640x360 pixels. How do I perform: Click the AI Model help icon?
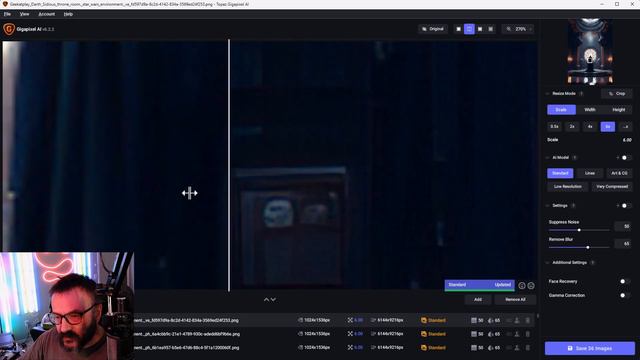pyautogui.click(x=575, y=158)
